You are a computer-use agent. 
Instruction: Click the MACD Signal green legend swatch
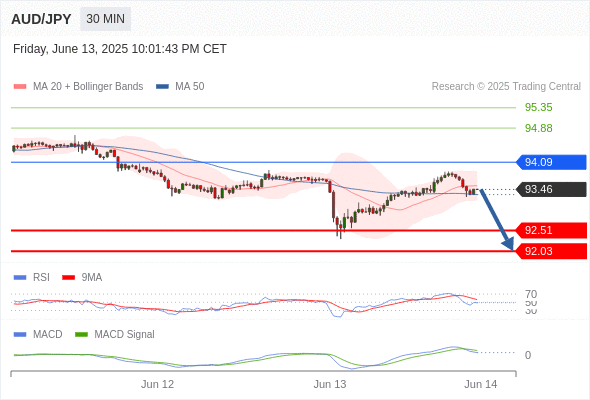point(81,335)
